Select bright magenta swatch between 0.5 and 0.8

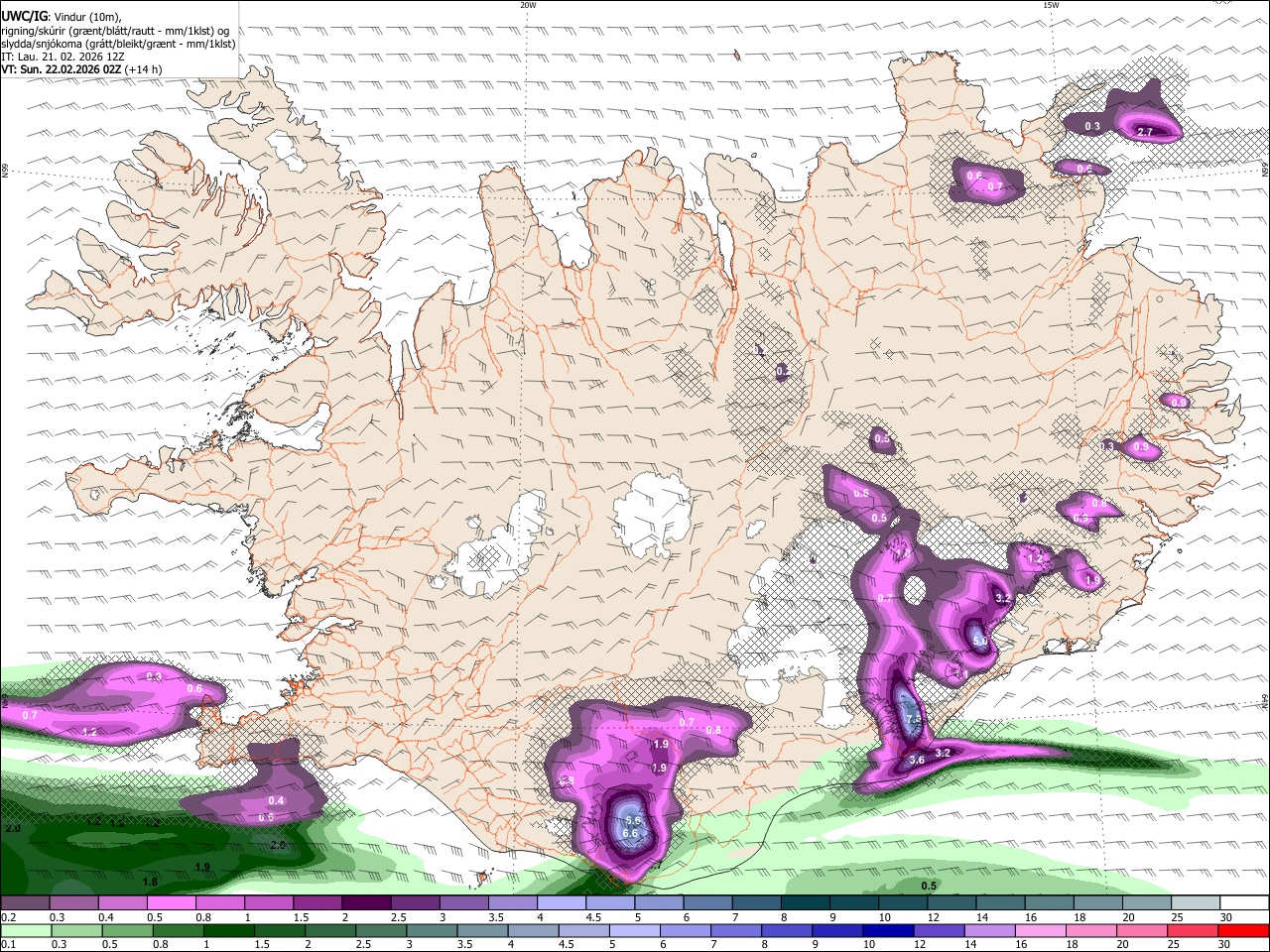click(x=171, y=903)
